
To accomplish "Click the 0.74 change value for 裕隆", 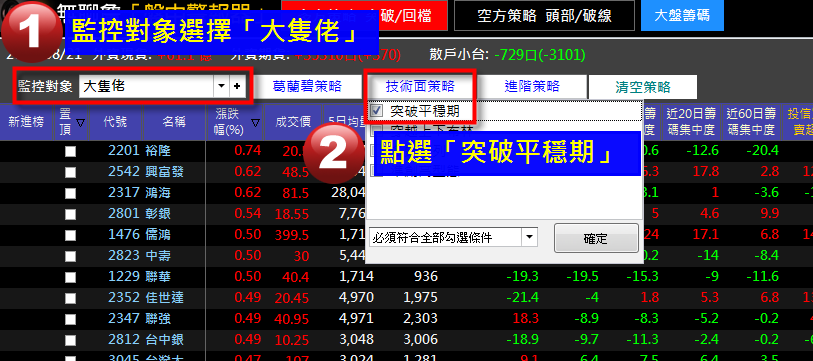I will [247, 151].
